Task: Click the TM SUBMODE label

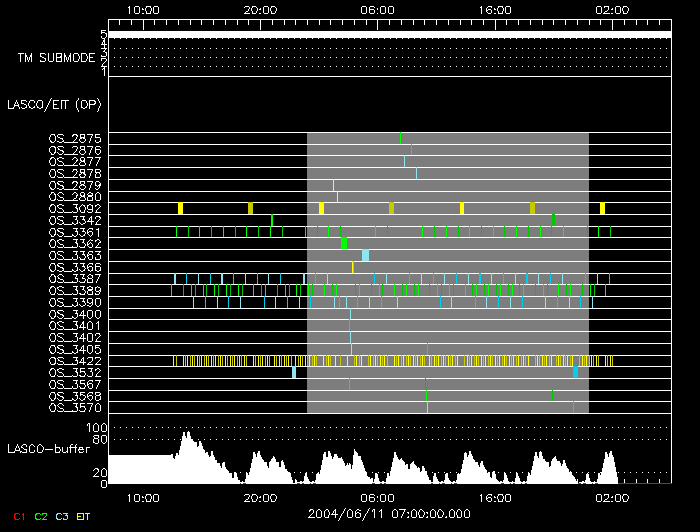Action: [x=56, y=58]
